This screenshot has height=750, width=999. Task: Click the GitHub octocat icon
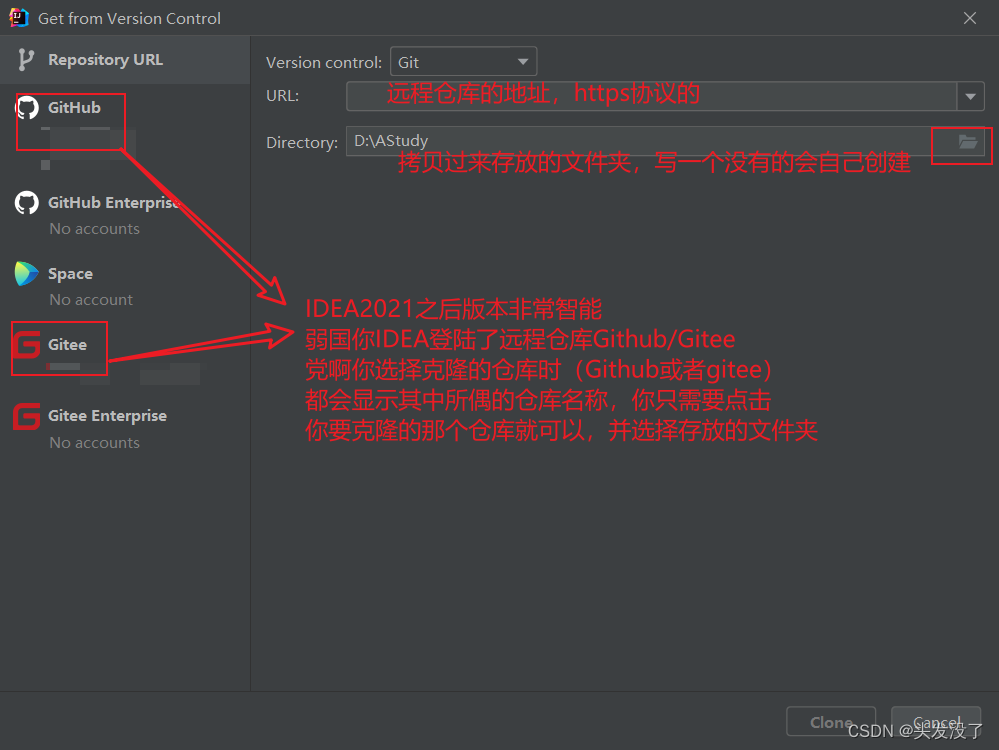pyautogui.click(x=27, y=108)
